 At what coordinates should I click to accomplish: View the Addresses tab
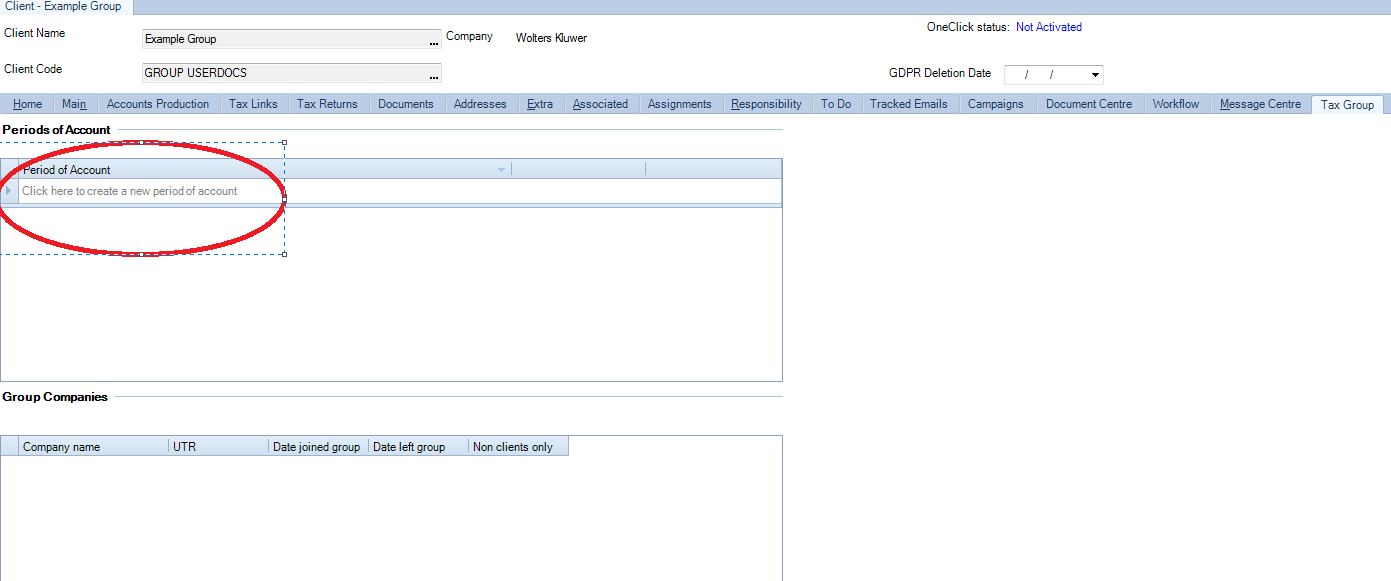tap(480, 104)
